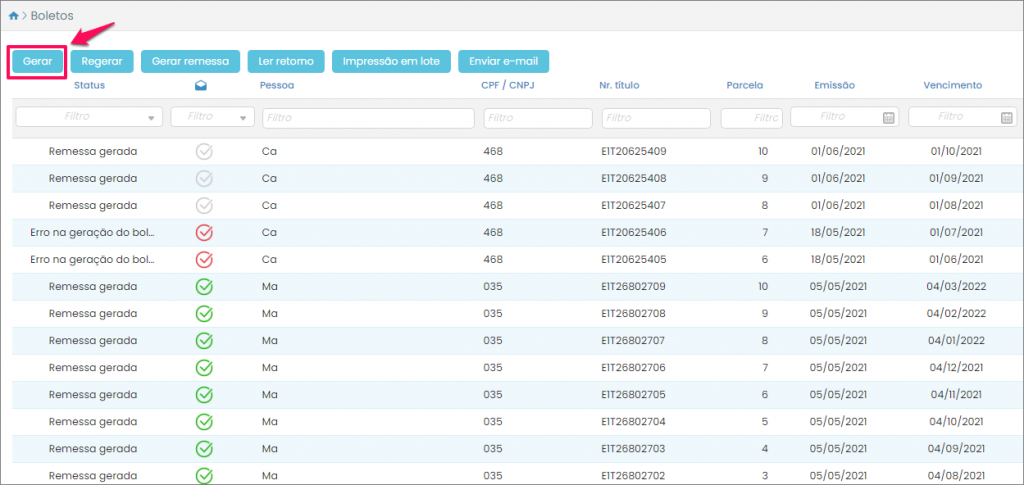Click the Gerar remessa button
The height and width of the screenshot is (485, 1024).
[x=190, y=61]
